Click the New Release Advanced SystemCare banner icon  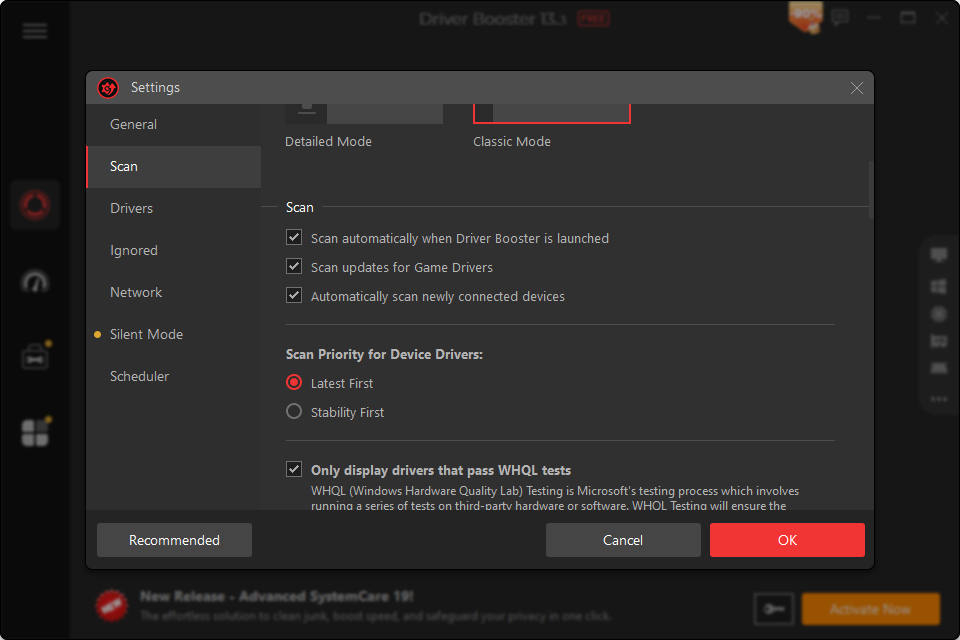click(x=111, y=606)
